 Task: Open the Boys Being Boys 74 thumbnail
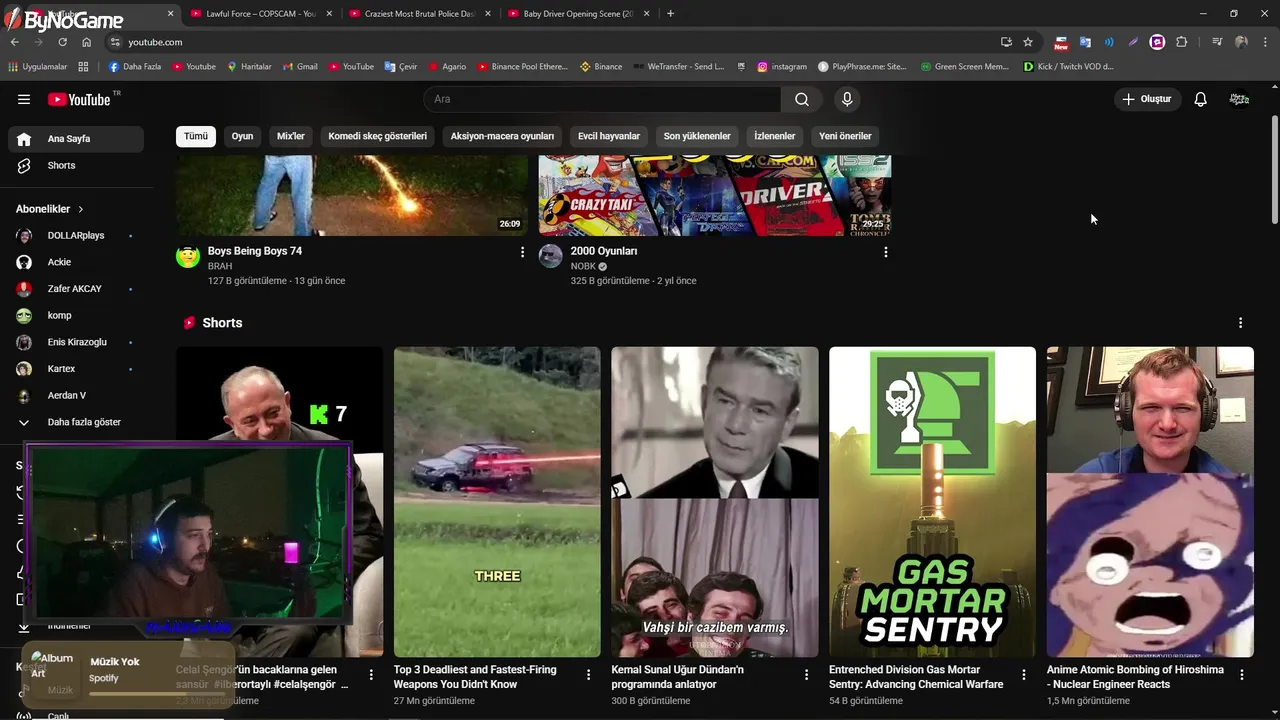352,195
